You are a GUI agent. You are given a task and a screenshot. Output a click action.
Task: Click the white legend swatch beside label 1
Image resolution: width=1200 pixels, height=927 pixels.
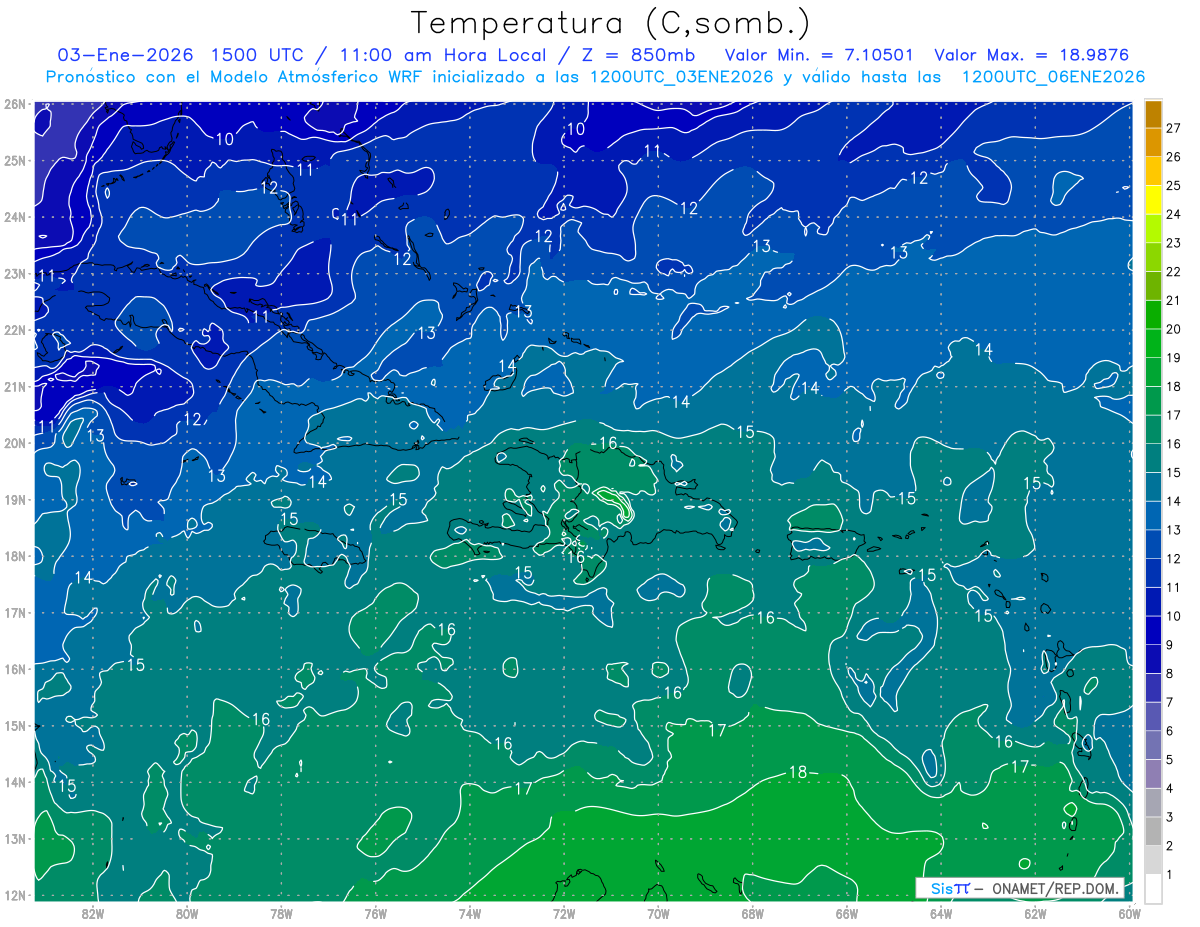click(x=1153, y=888)
